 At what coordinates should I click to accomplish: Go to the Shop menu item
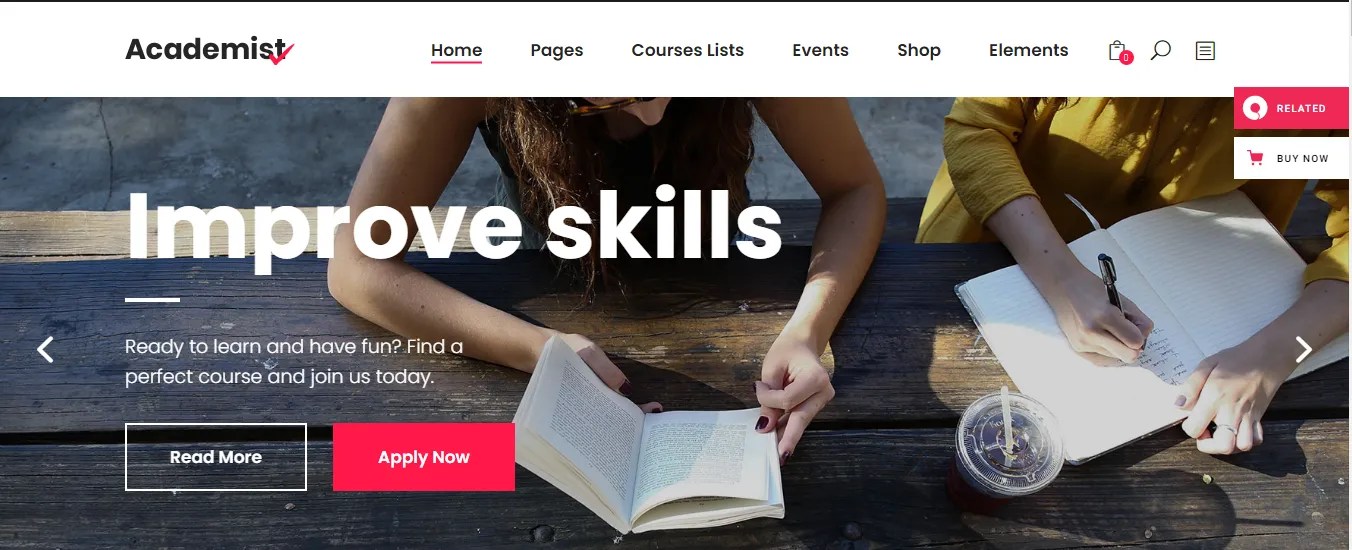[x=919, y=50]
